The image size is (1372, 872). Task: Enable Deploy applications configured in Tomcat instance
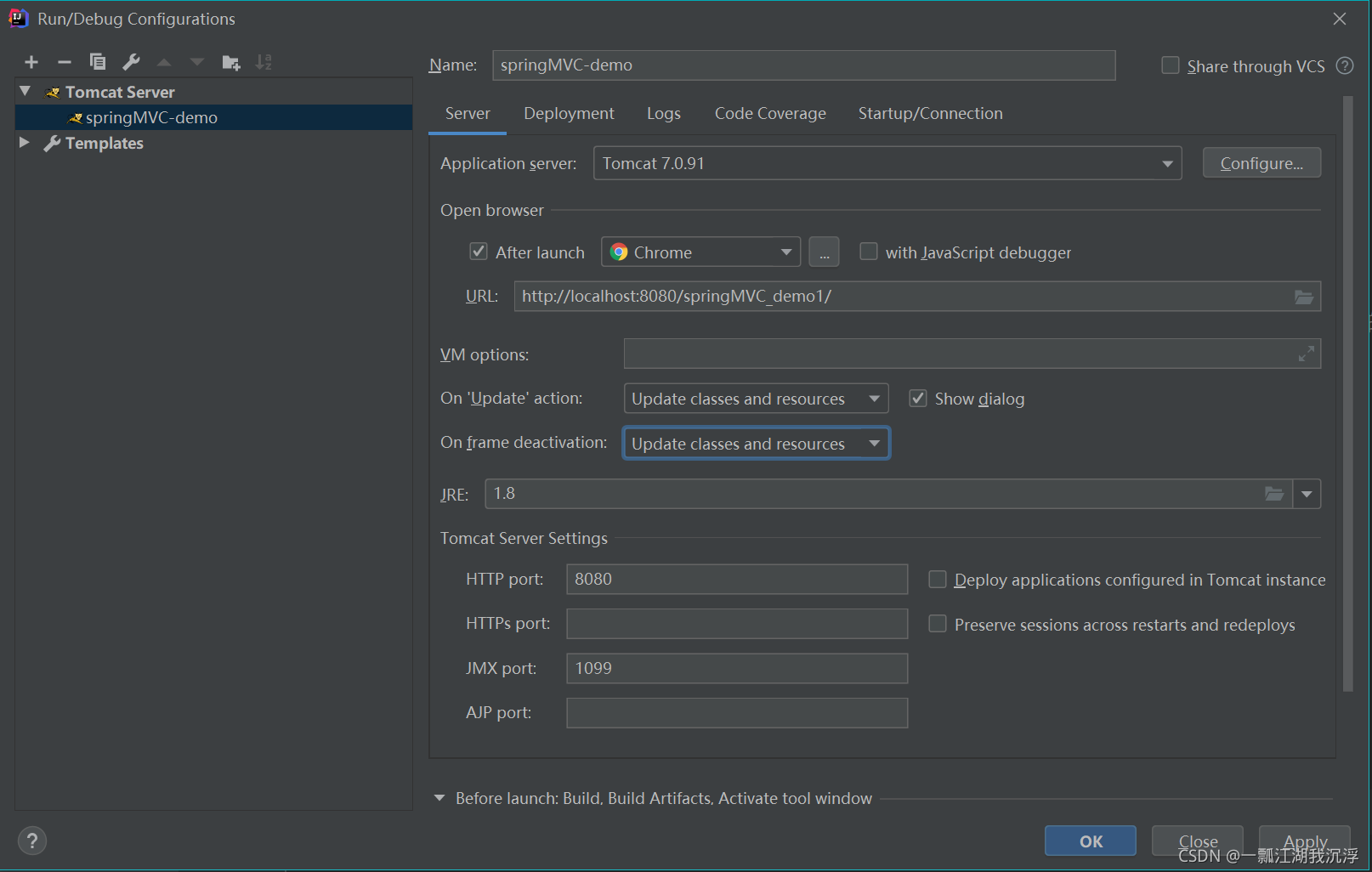coord(938,580)
